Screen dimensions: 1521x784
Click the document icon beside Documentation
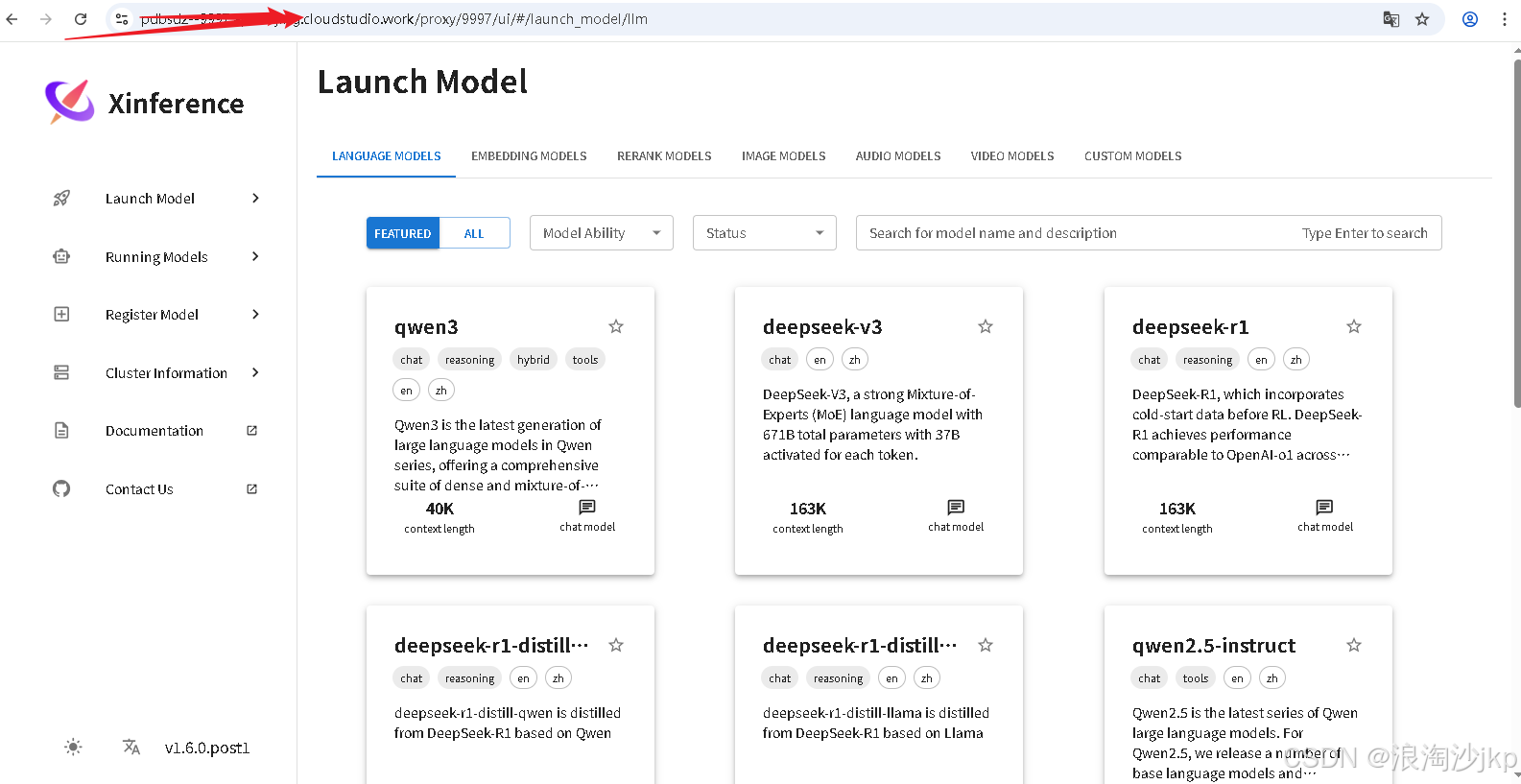tap(61, 431)
